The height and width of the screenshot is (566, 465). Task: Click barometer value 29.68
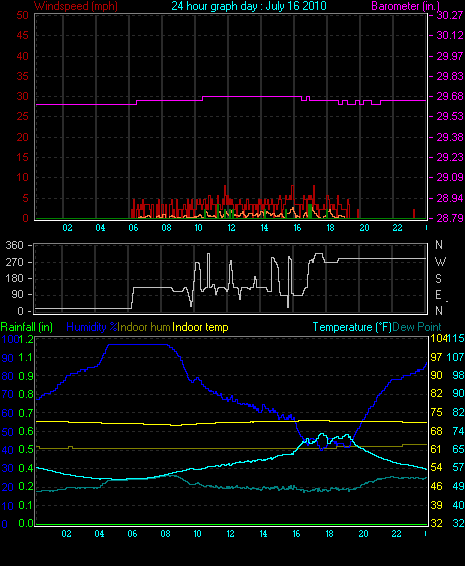coord(449,96)
